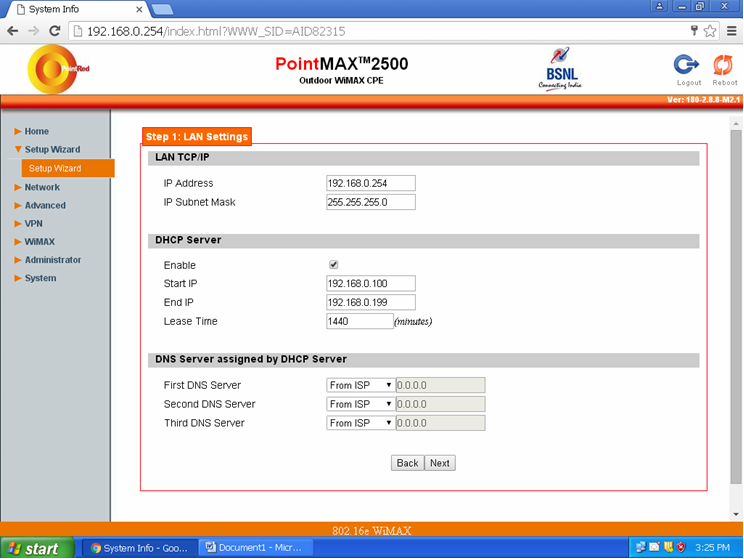Expand the System menu section
Viewport: 744px width, 559px height.
pyautogui.click(x=35, y=278)
